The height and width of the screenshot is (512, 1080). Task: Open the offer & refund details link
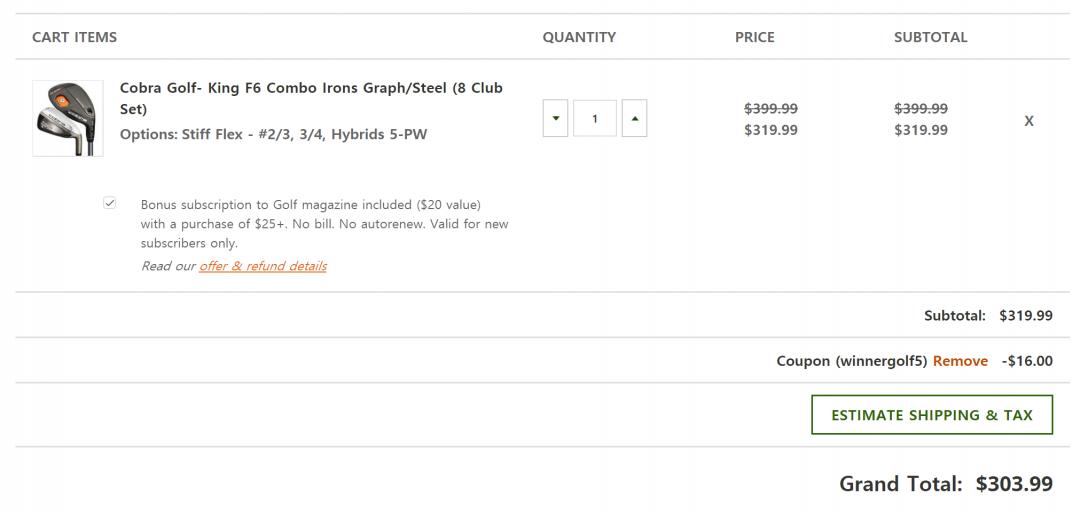tap(263, 266)
